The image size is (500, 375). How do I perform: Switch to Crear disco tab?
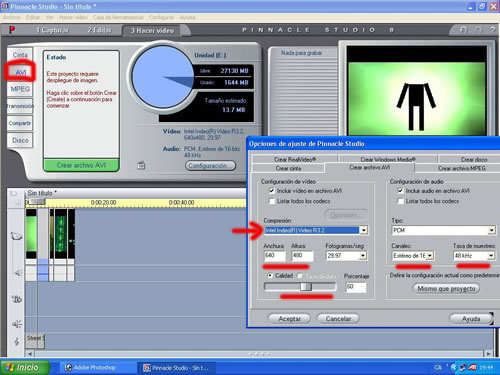pyautogui.click(x=474, y=159)
